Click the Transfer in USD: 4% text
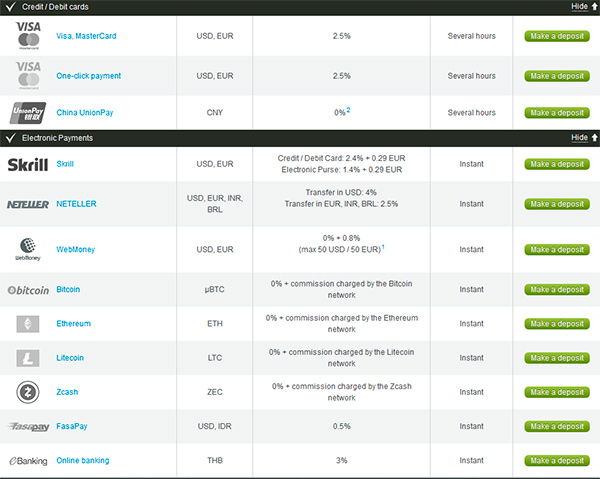Image resolution: width=600 pixels, height=479 pixels. point(341,192)
